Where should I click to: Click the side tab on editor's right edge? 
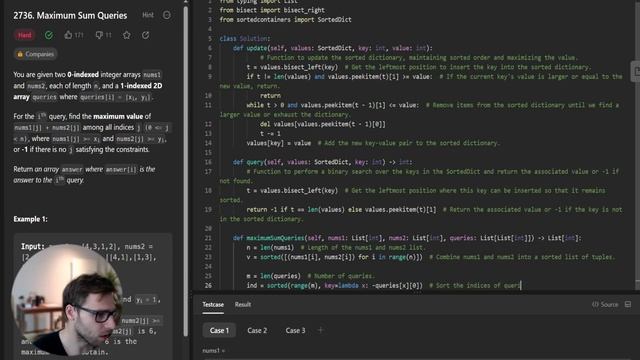point(636,71)
